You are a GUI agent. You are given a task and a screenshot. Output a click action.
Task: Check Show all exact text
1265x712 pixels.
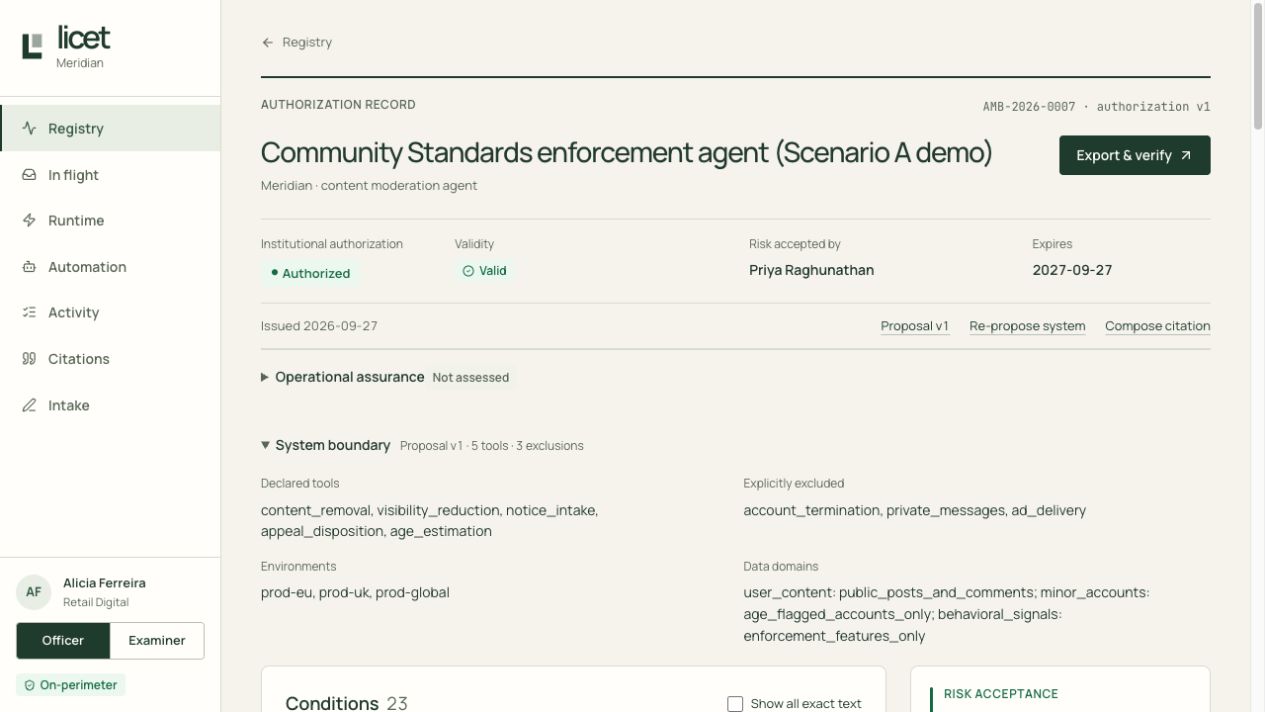pos(735,704)
